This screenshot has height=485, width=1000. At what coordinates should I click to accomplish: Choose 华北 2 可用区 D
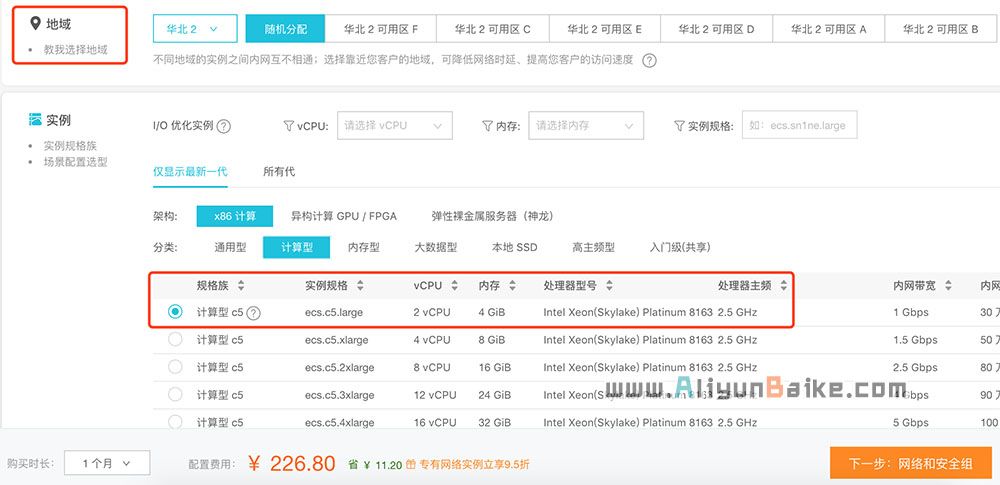tap(716, 29)
